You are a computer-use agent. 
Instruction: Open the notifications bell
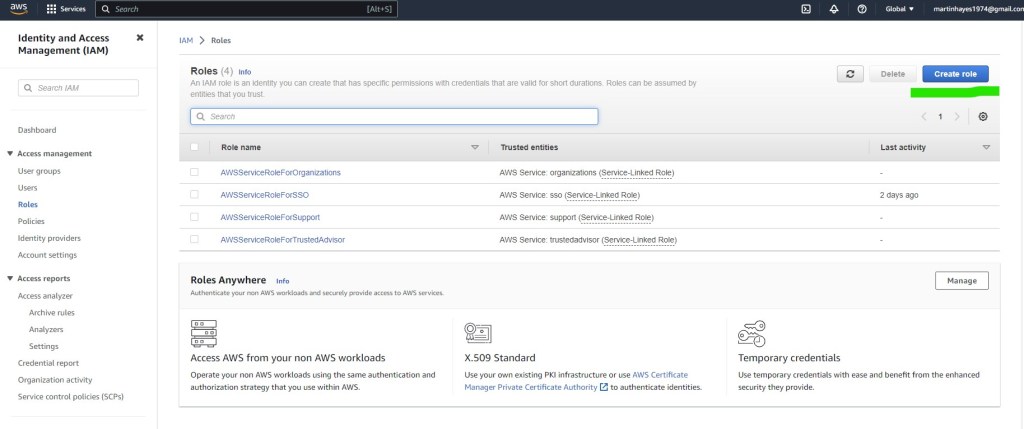click(834, 9)
